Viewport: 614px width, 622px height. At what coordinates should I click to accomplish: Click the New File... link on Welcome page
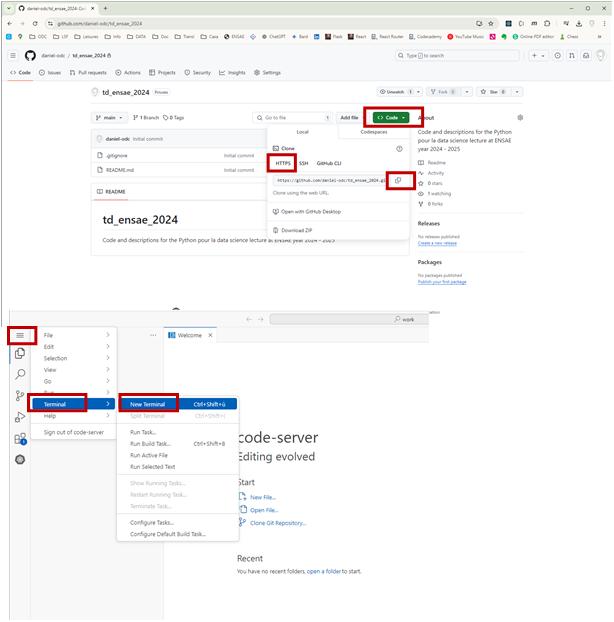coord(263,497)
